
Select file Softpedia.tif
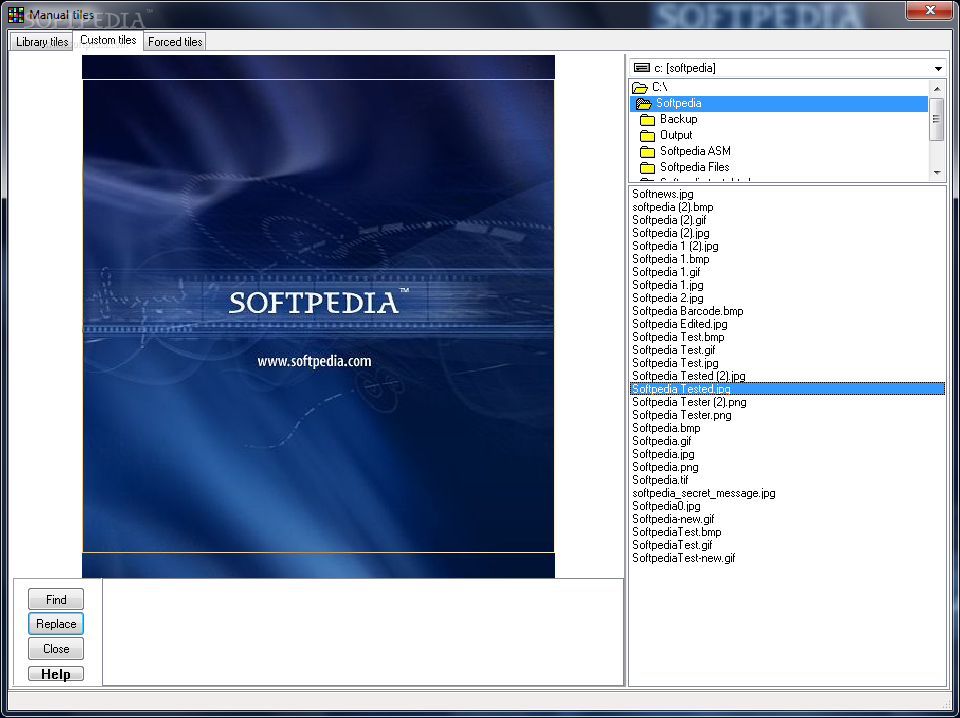point(660,480)
